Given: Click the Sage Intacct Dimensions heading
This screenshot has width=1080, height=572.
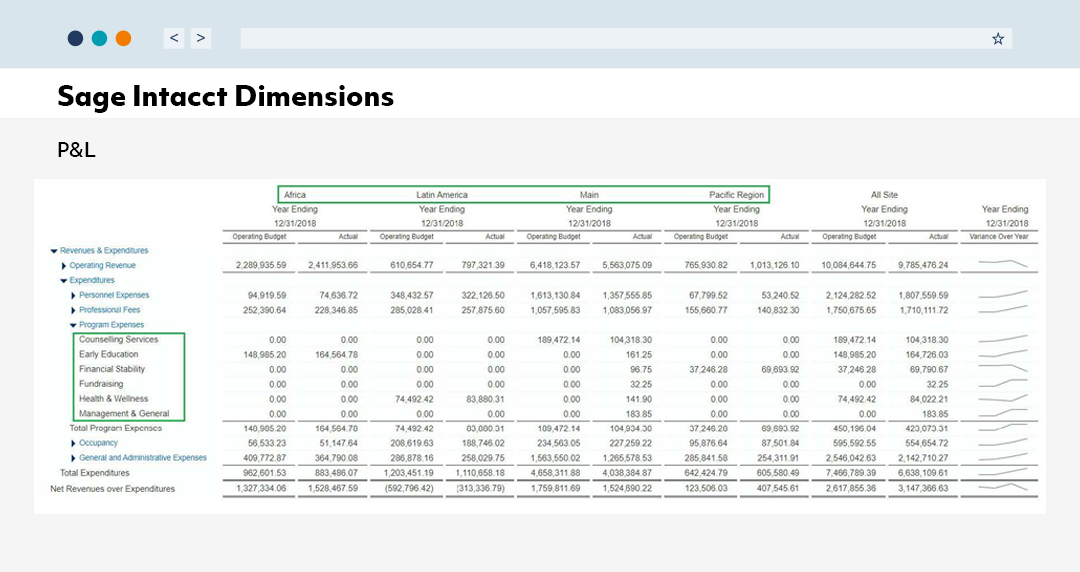Looking at the screenshot, I should coord(225,96).
